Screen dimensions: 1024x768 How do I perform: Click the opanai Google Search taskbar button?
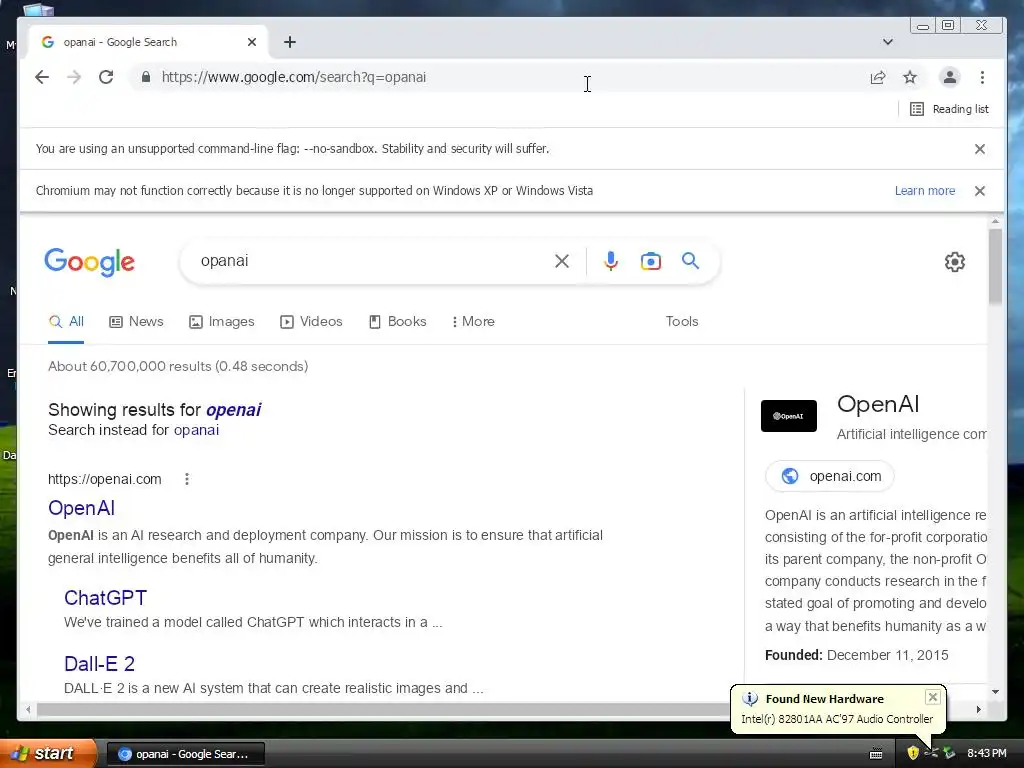click(185, 754)
